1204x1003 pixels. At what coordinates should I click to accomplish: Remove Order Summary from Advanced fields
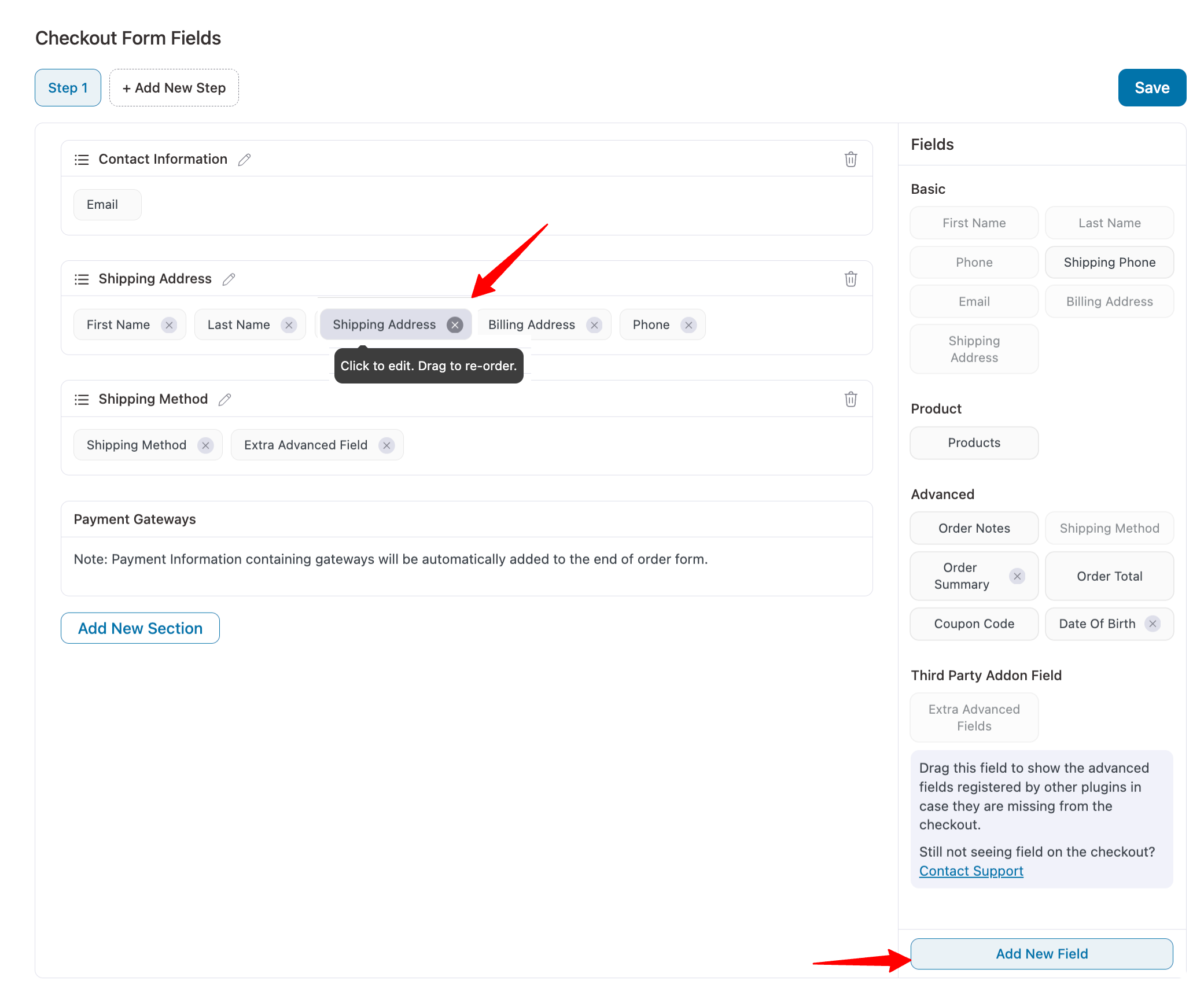[1017, 576]
